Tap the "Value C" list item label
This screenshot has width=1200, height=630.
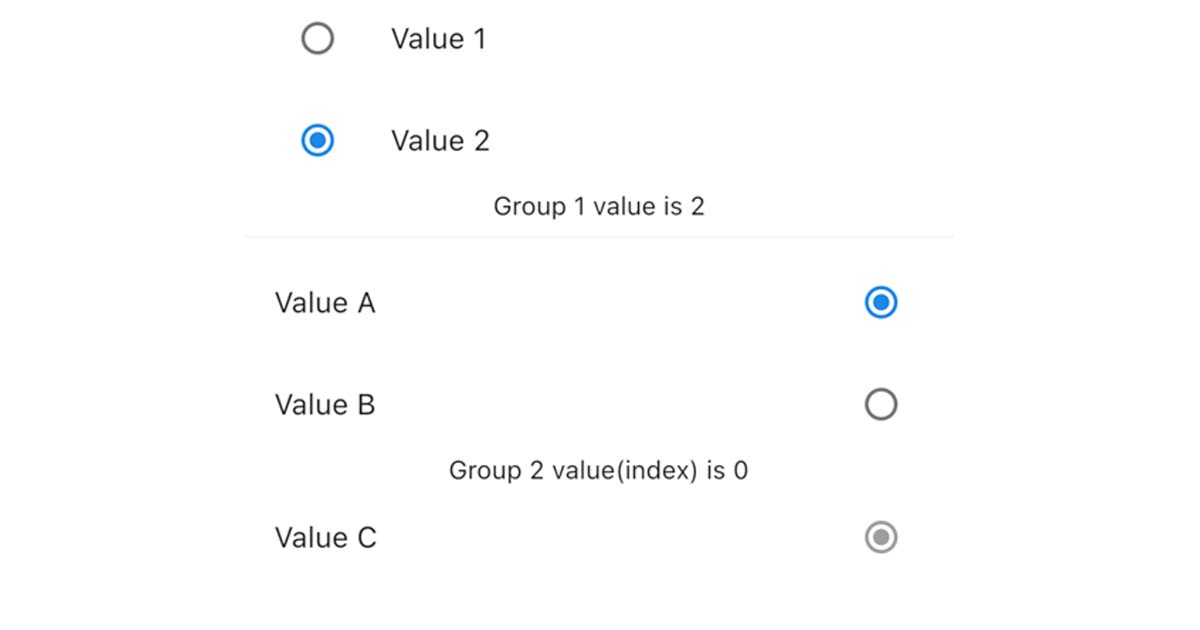(x=326, y=538)
